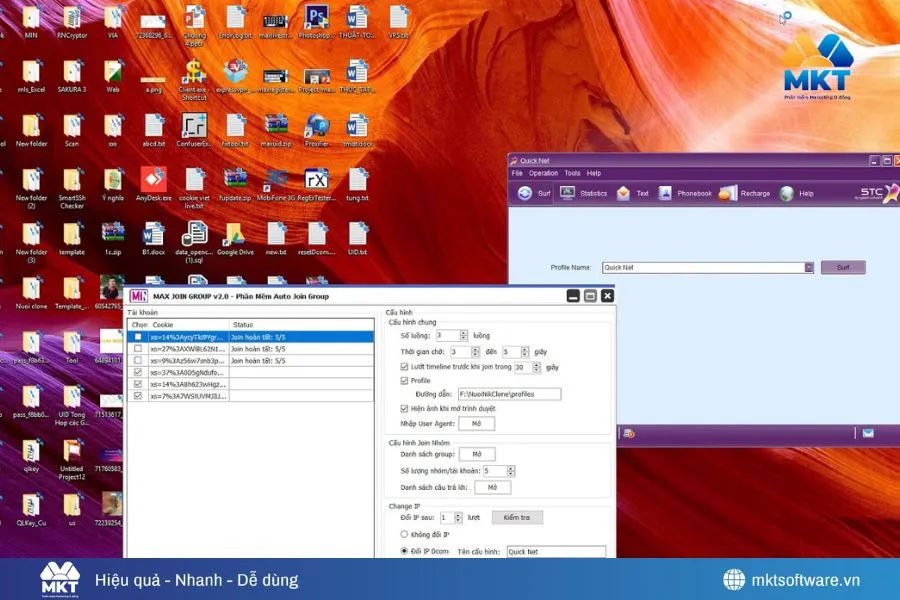The height and width of the screenshot is (600, 900).
Task: Select the Text message envelope icon
Action: pyautogui.click(x=623, y=193)
